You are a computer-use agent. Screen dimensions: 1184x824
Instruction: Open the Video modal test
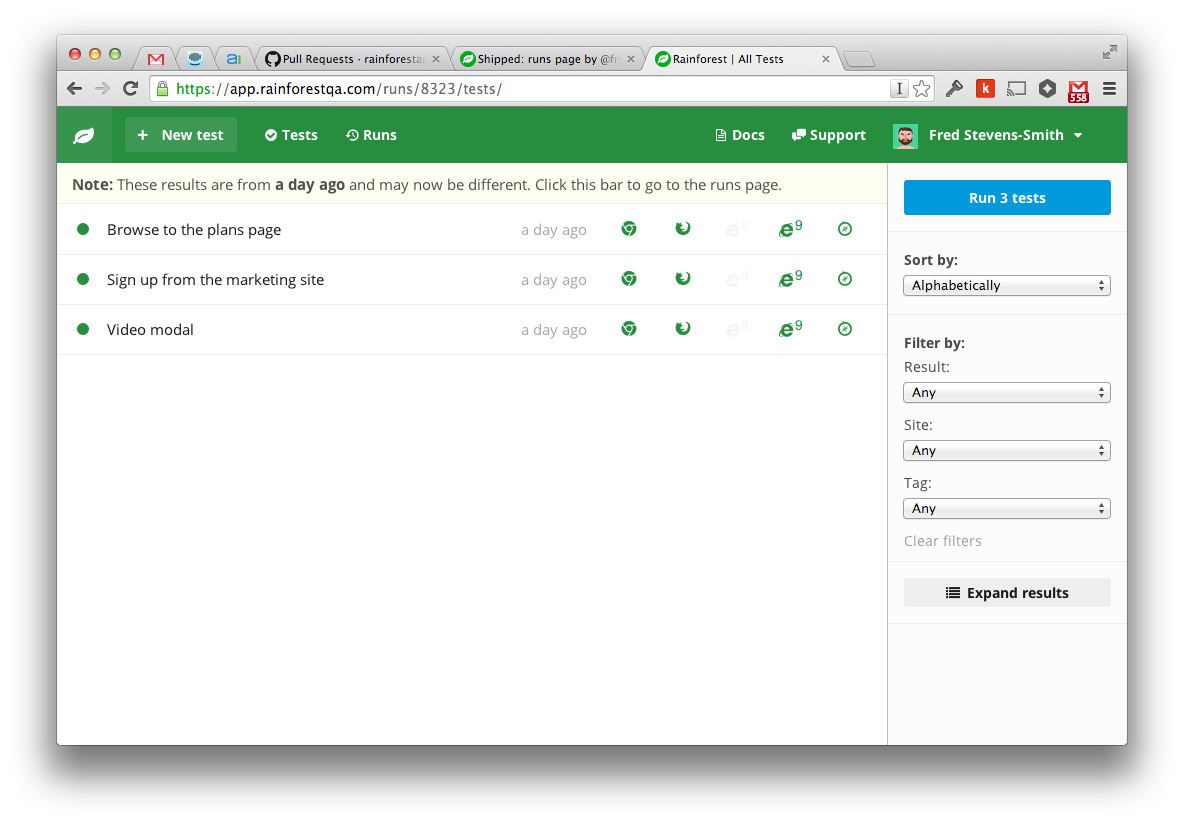[150, 329]
